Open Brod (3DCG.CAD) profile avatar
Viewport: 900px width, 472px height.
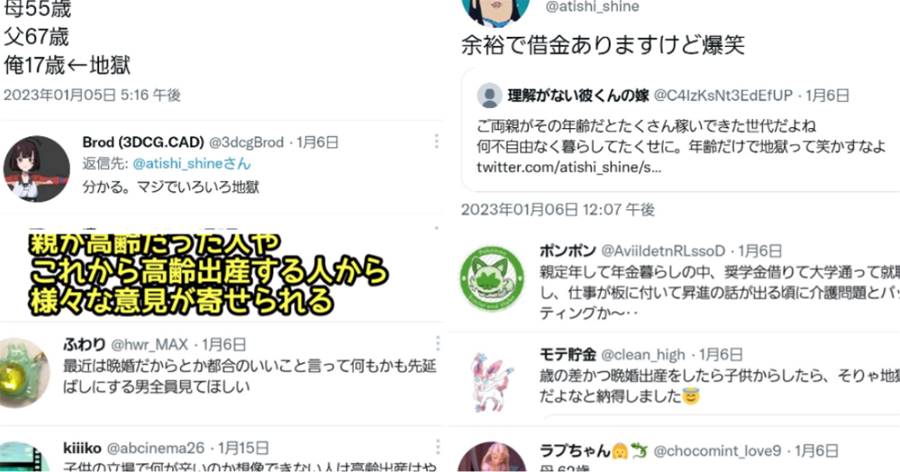point(36,169)
